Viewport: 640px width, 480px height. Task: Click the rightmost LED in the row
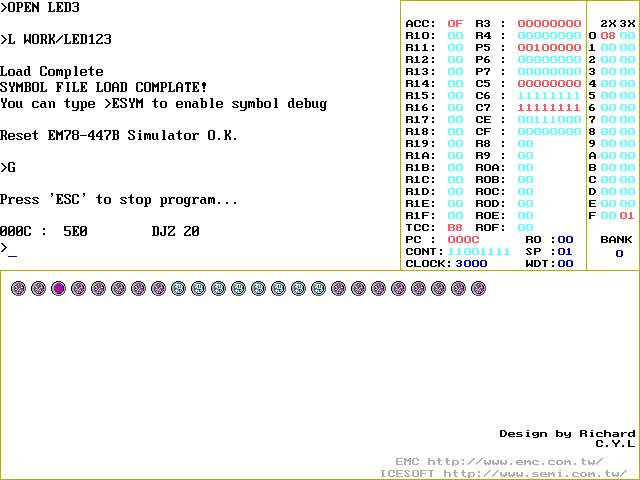pos(478,288)
